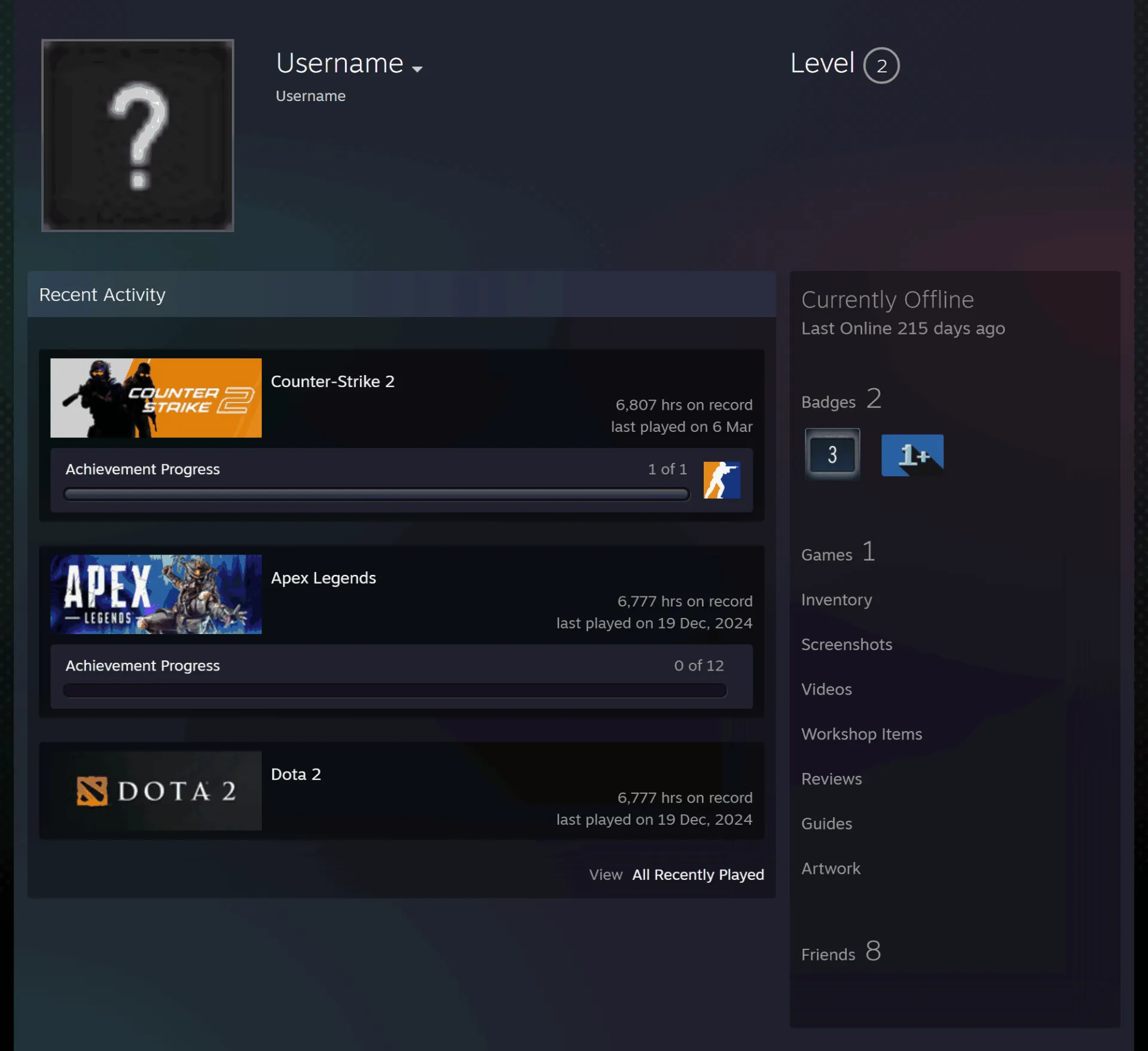
Task: Click the Dota 2 title link
Action: (x=296, y=774)
